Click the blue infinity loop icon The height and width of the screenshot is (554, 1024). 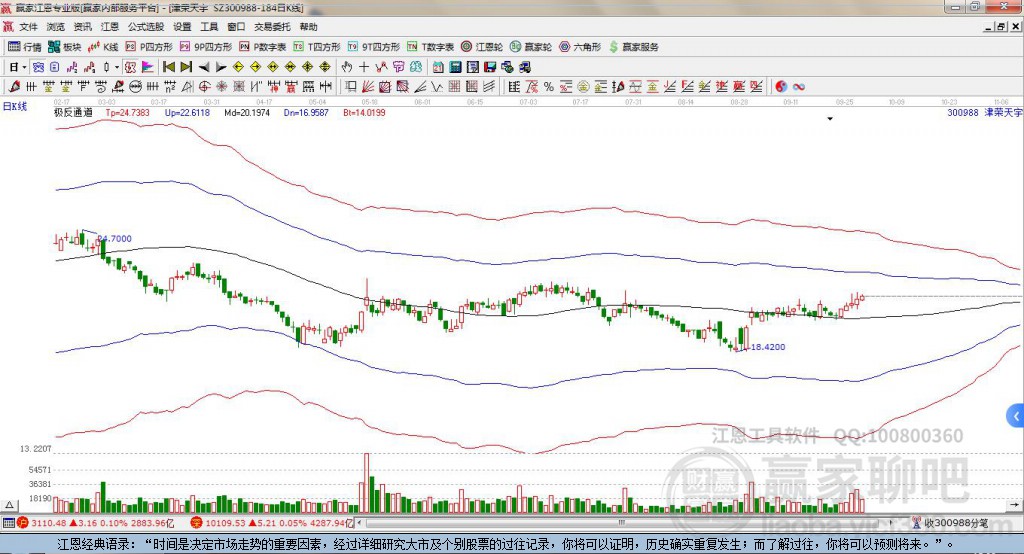(799, 86)
